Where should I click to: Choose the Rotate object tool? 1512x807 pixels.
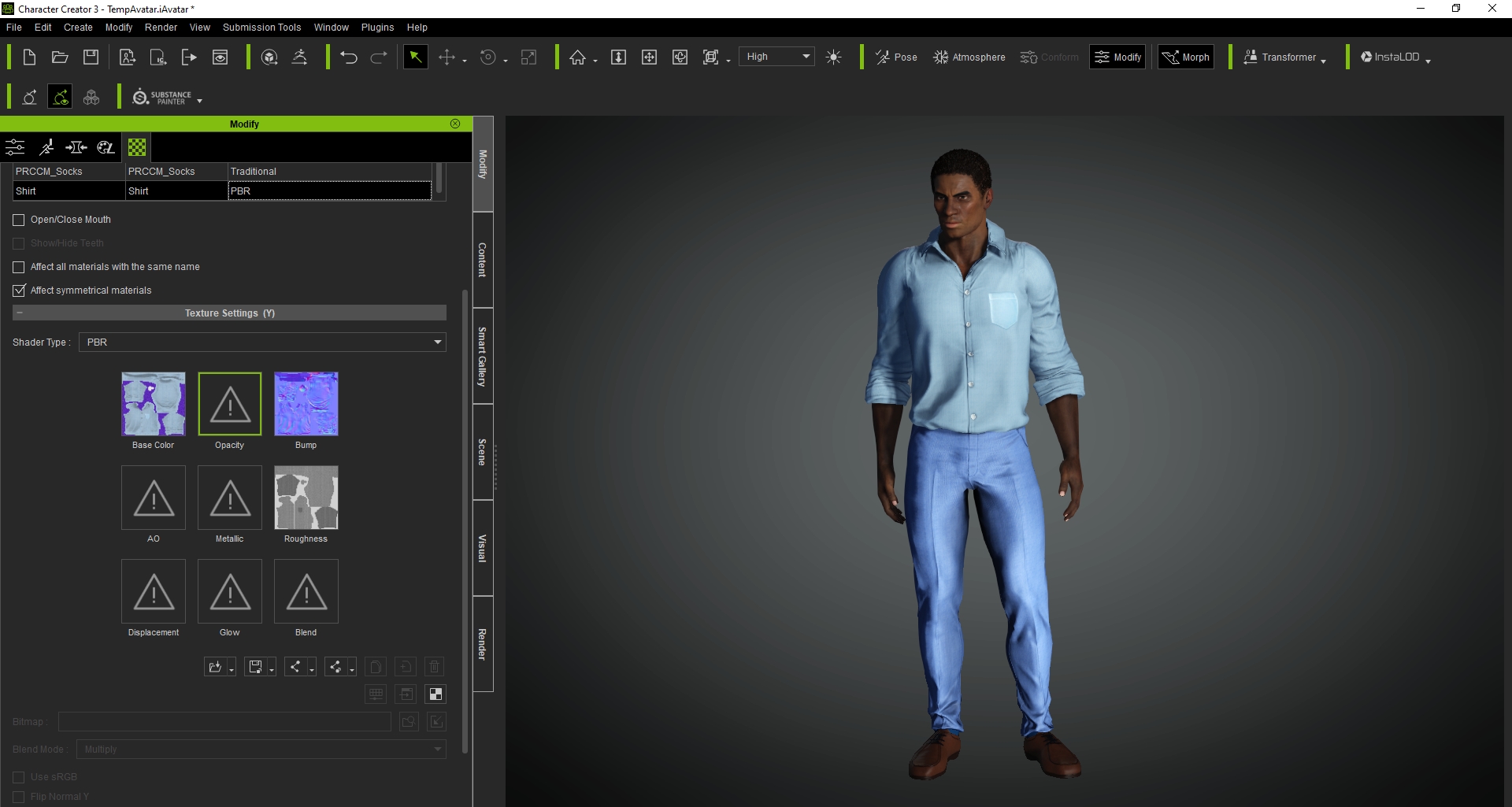click(x=488, y=57)
